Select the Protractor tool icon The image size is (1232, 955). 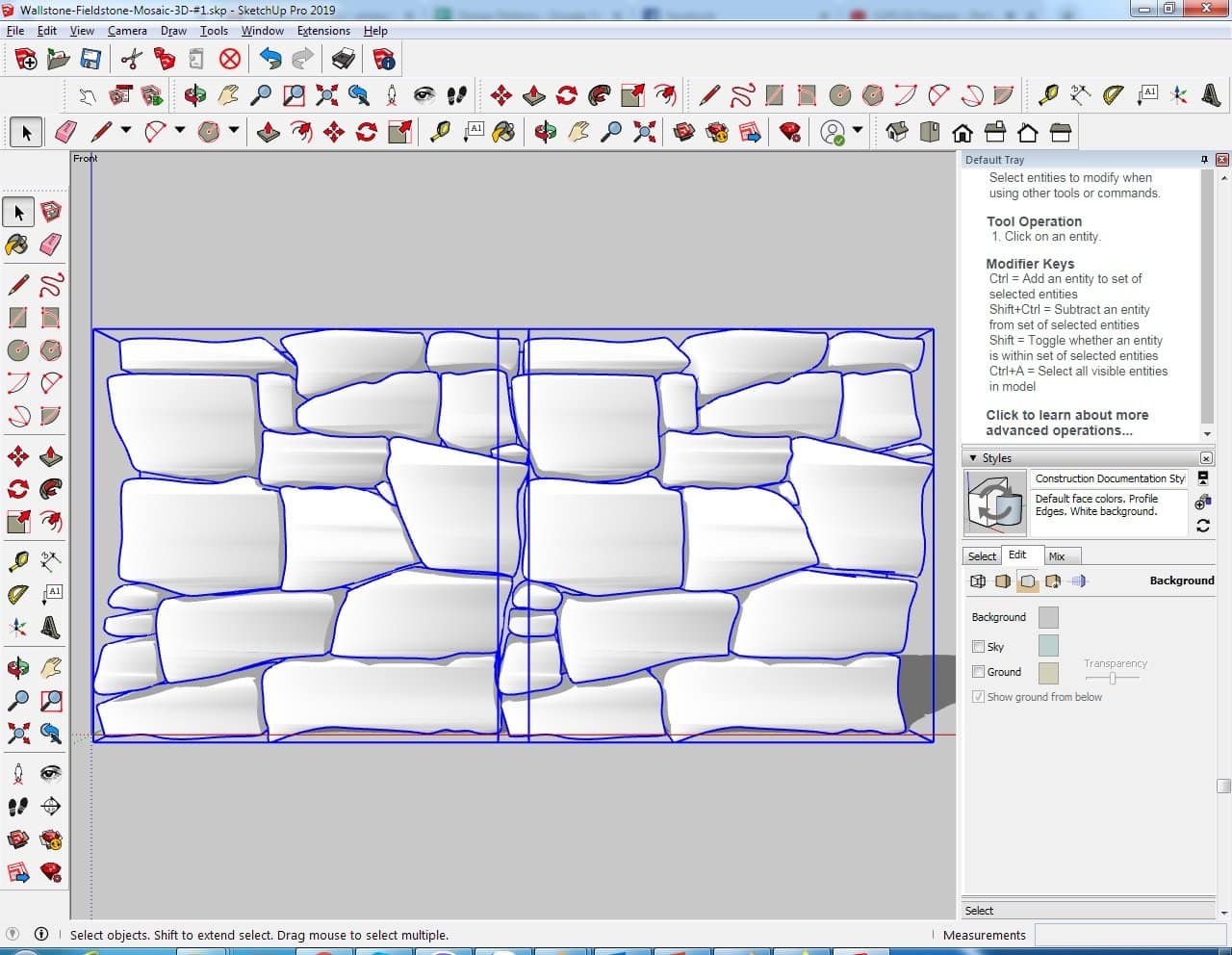click(x=1114, y=95)
